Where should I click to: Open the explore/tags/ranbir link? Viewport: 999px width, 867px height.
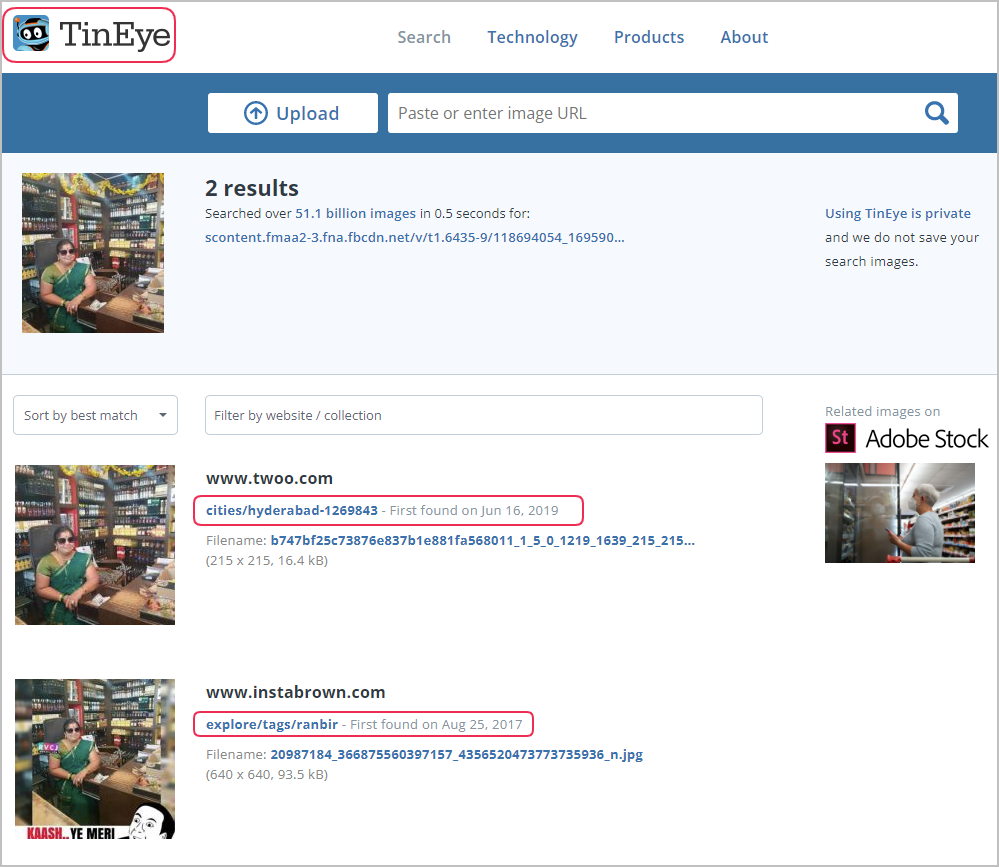point(271,724)
